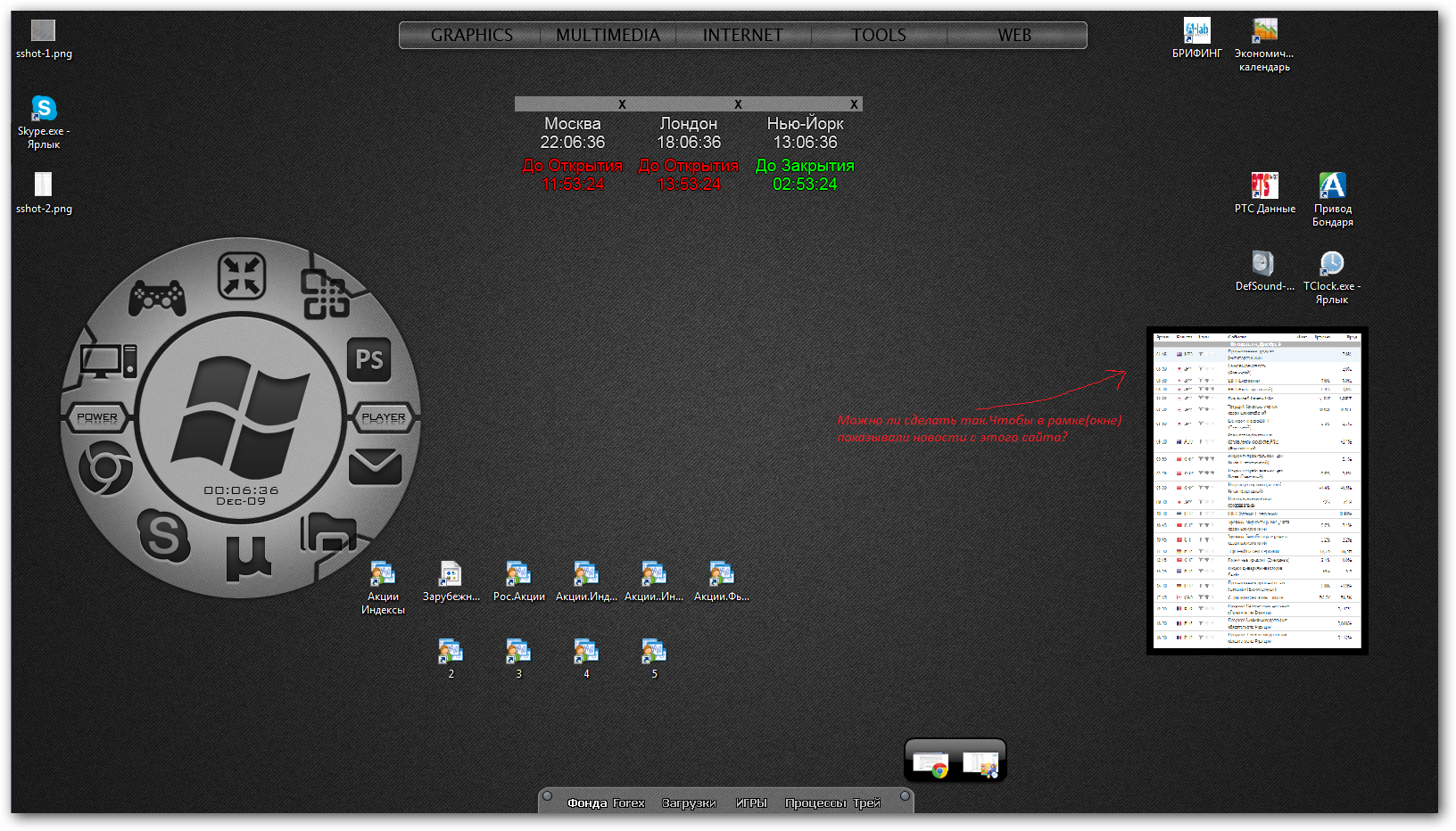The height and width of the screenshot is (831, 1456).
Task: Switch to the second window thumbnail in dock
Action: point(980,764)
